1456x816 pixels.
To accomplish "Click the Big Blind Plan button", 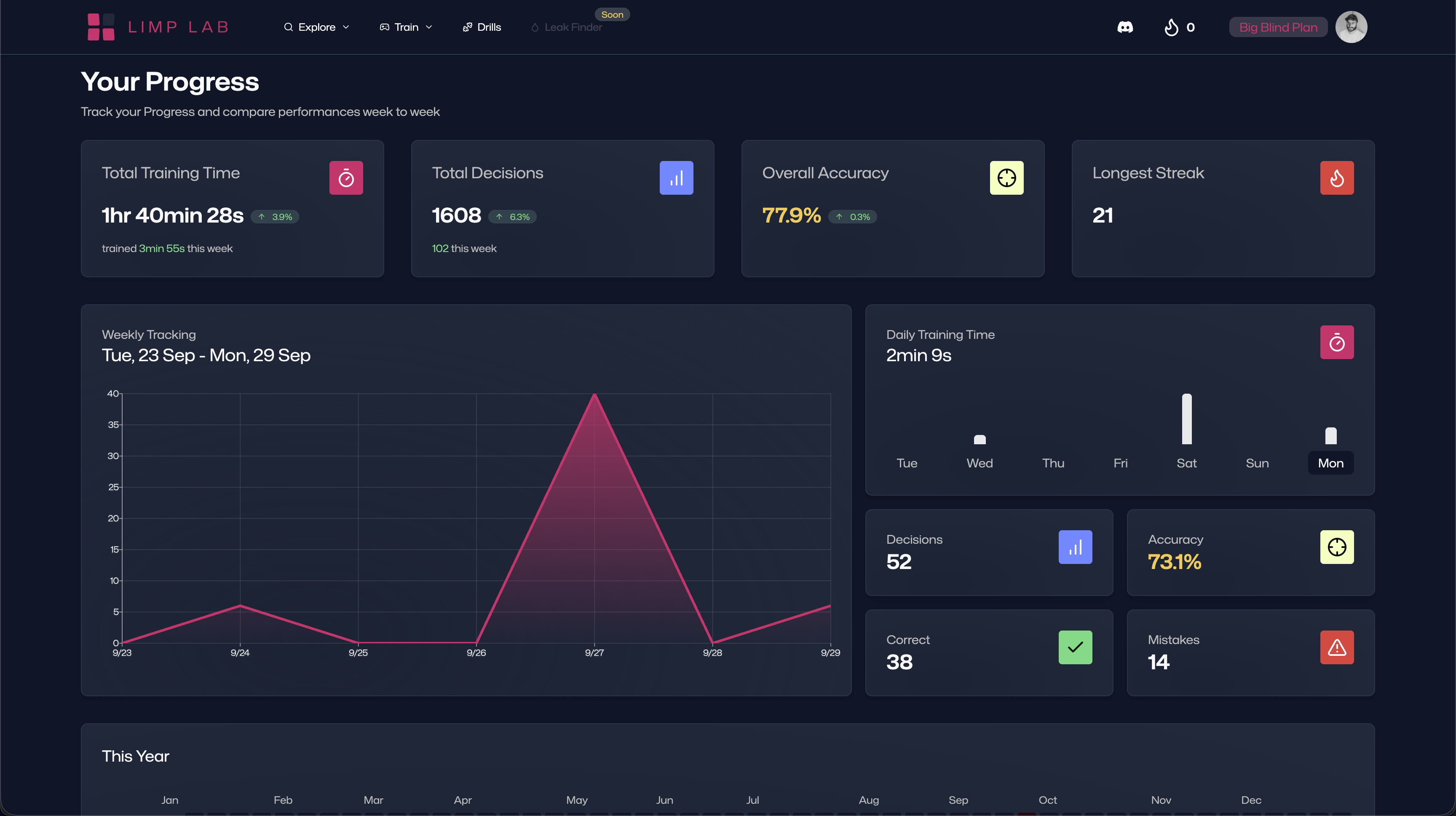I will (x=1277, y=27).
